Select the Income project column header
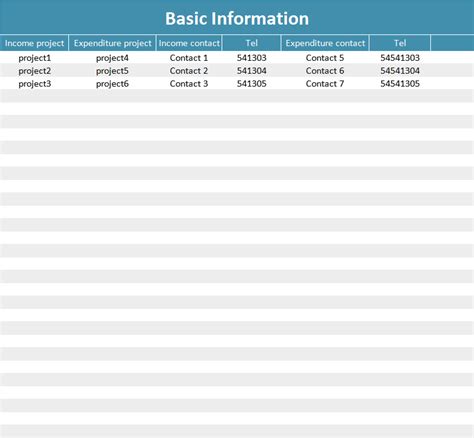The image size is (474, 438). click(x=34, y=43)
